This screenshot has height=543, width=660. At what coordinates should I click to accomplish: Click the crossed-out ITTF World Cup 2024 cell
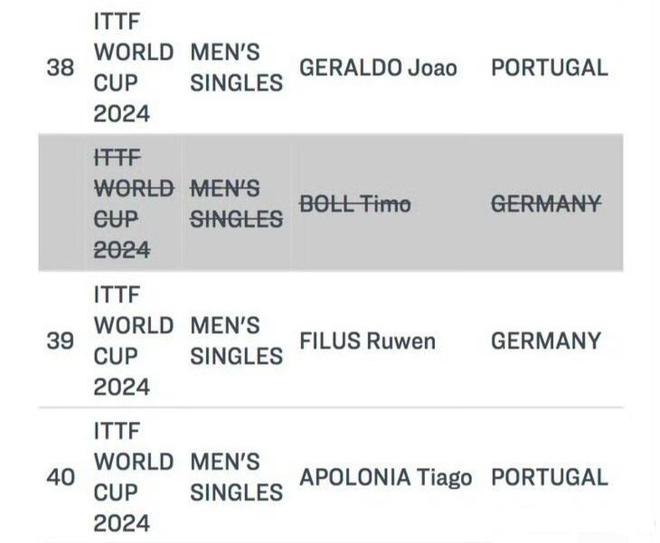[x=134, y=204]
